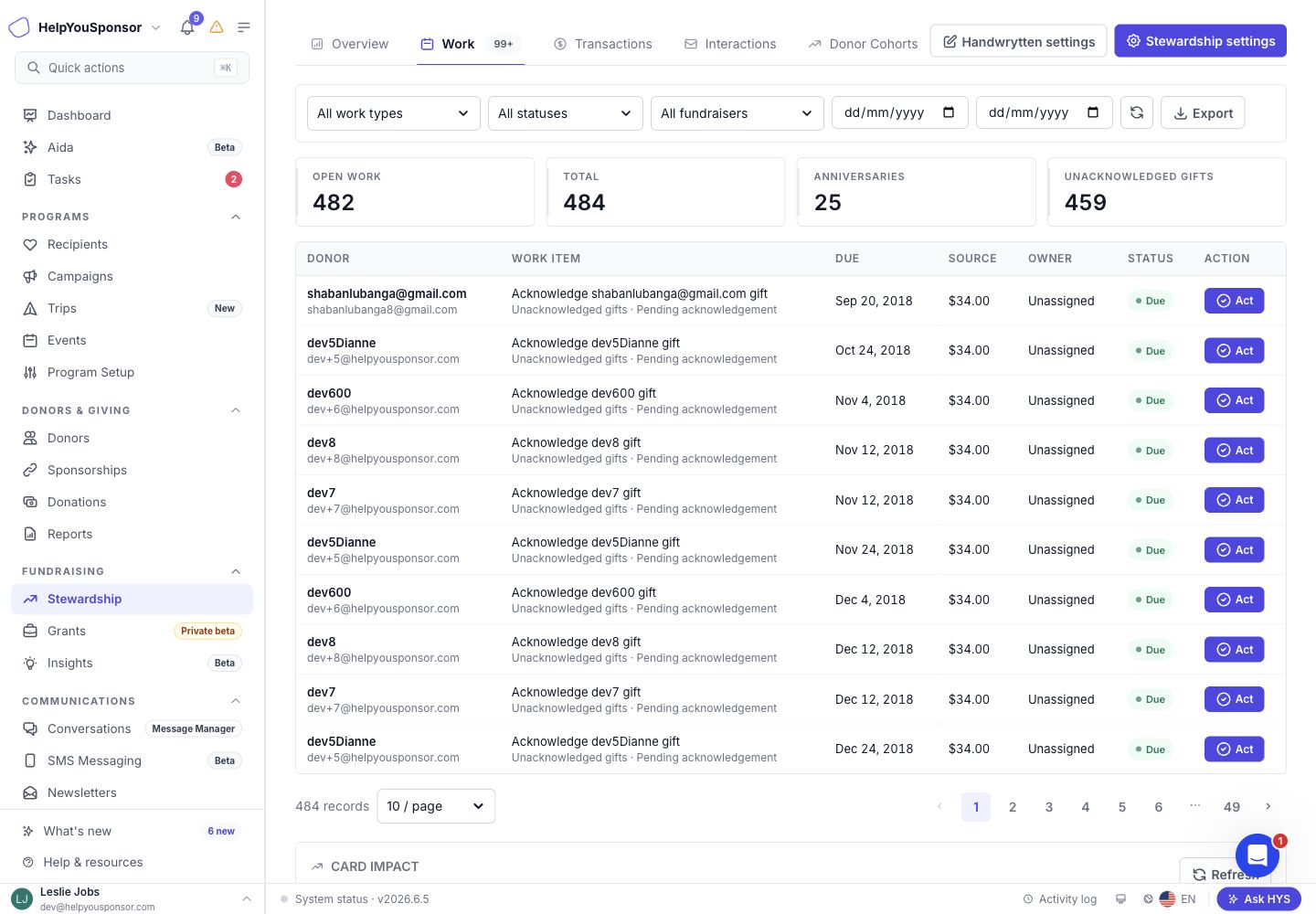Collapse the sidebar with the lines icon
The image size is (1316, 914).
pyautogui.click(x=244, y=27)
